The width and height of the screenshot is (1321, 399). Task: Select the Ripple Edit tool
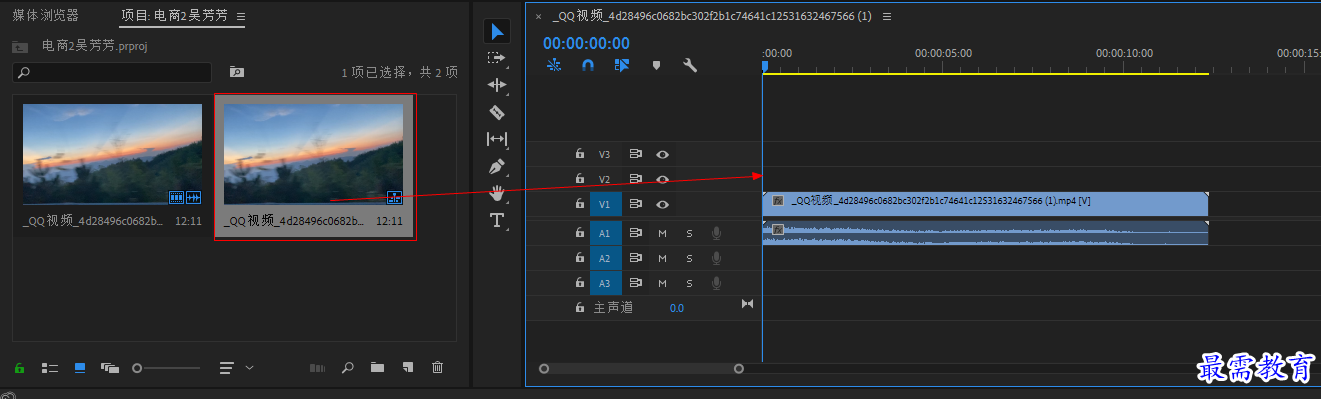tap(497, 85)
